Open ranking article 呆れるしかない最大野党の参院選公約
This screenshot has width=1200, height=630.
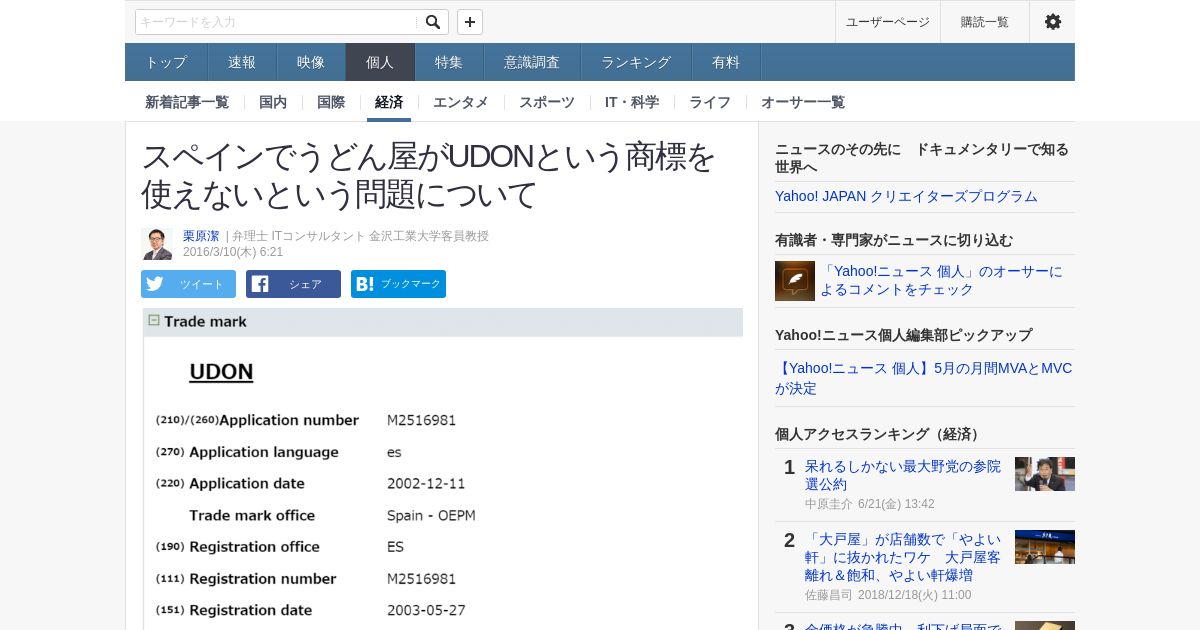tap(902, 475)
